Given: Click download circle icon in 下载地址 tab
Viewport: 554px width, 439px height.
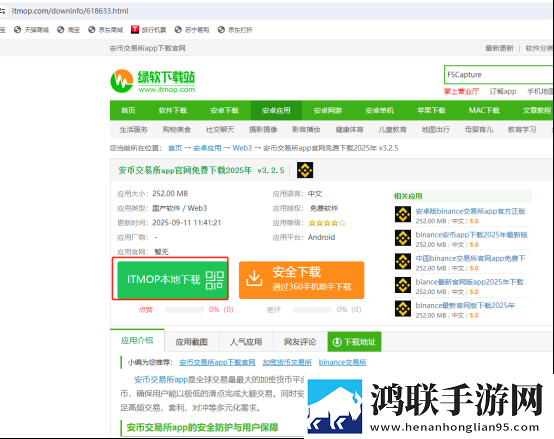Looking at the screenshot, I should (337, 342).
